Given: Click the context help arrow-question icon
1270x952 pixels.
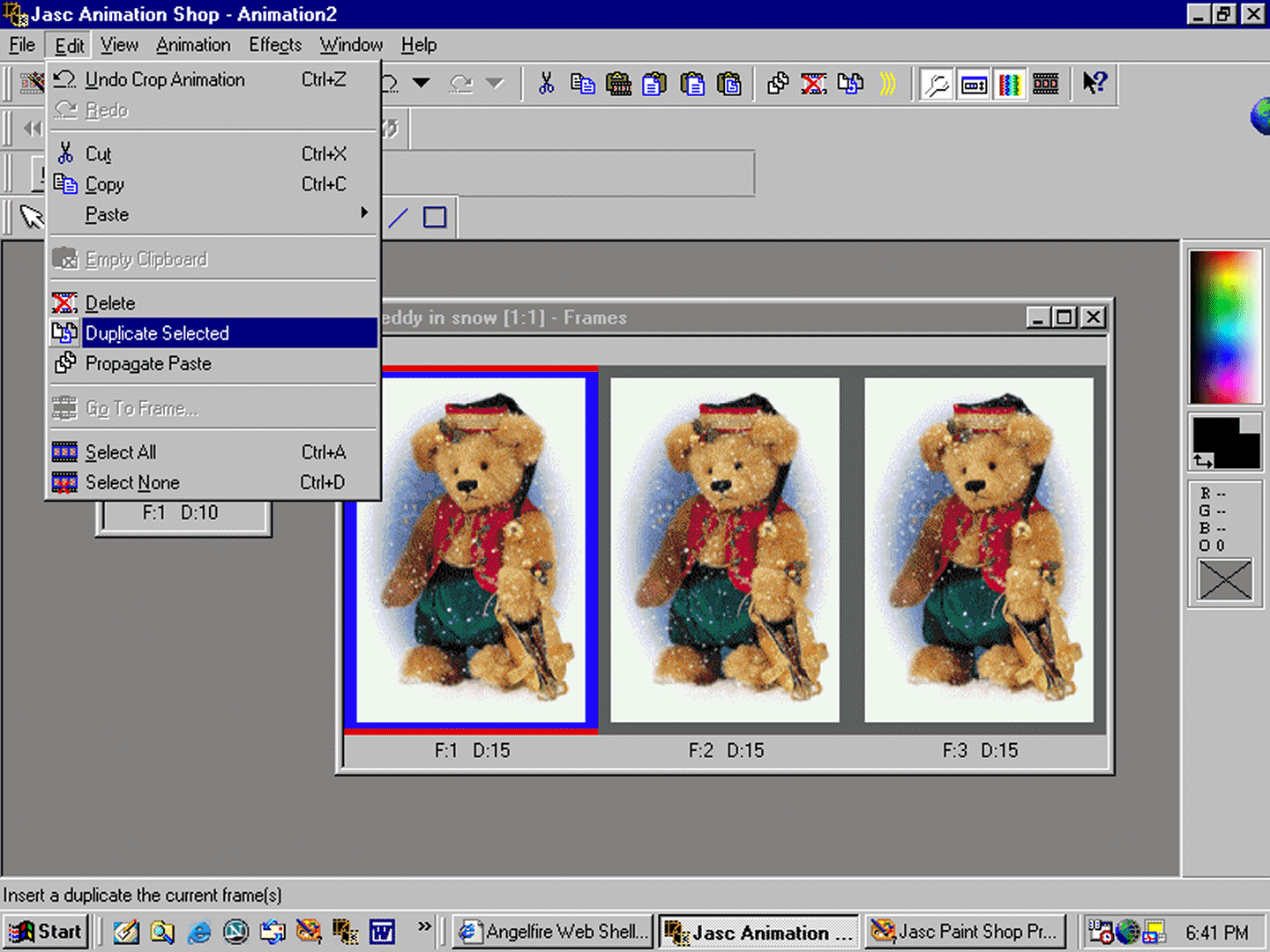Looking at the screenshot, I should tap(1094, 84).
